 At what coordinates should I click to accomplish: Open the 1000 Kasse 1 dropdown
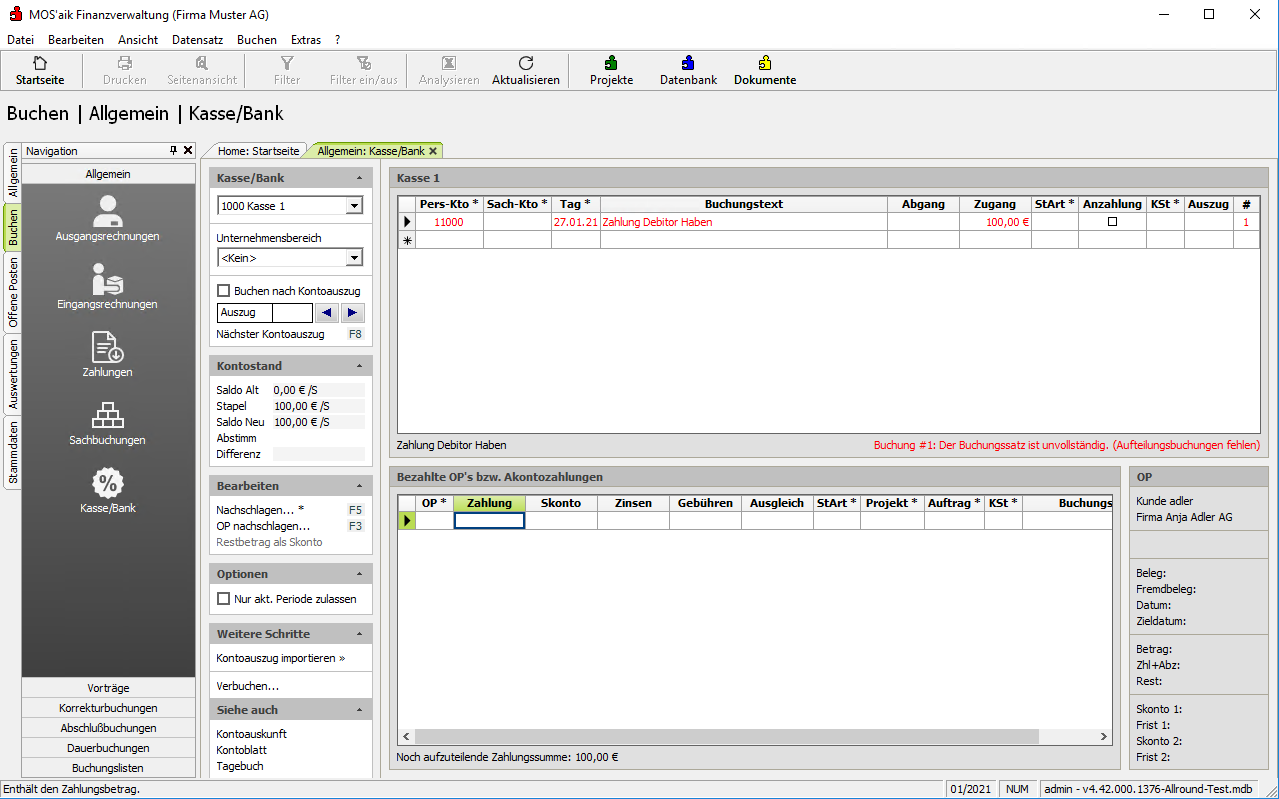coord(353,206)
